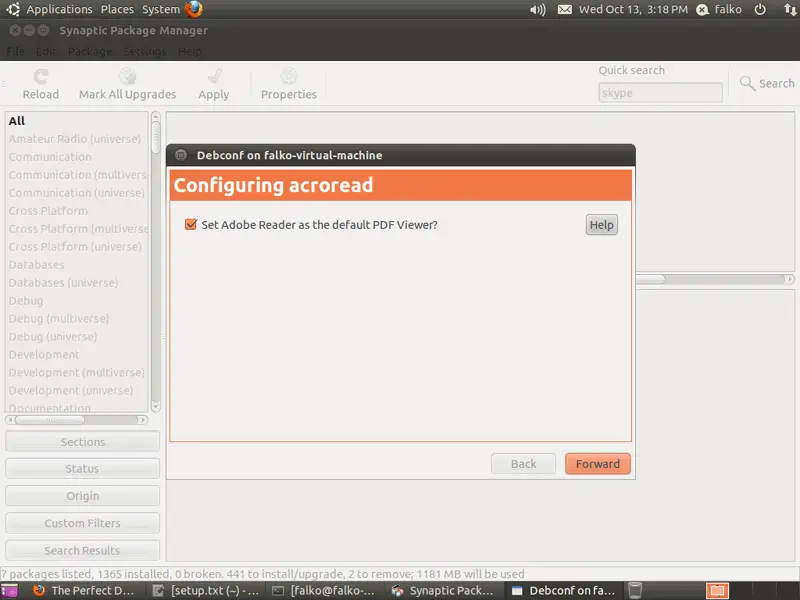Select Development (multiverse) section
This screenshot has width=800, height=600.
pos(77,372)
